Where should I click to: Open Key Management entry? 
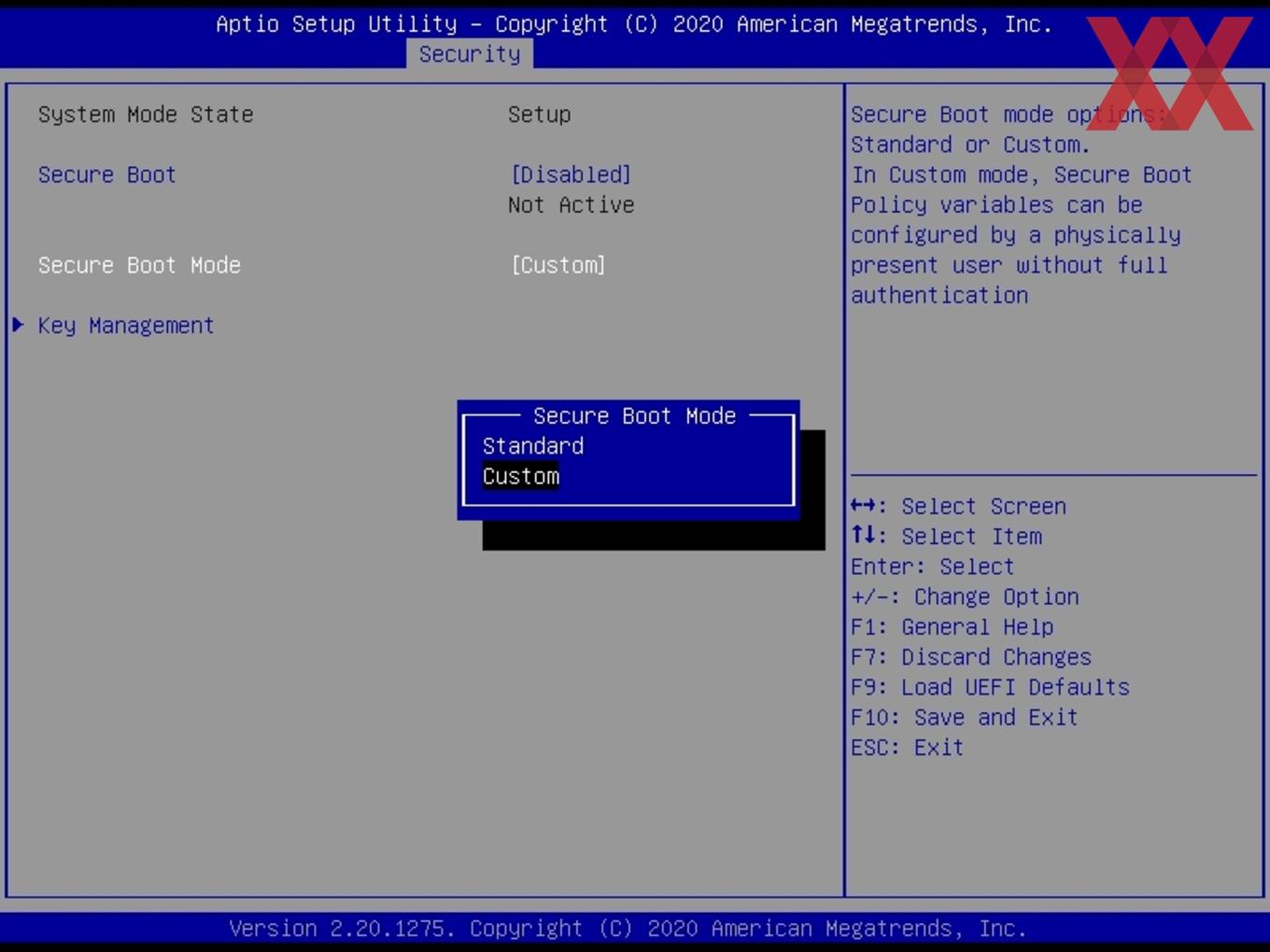pos(126,326)
